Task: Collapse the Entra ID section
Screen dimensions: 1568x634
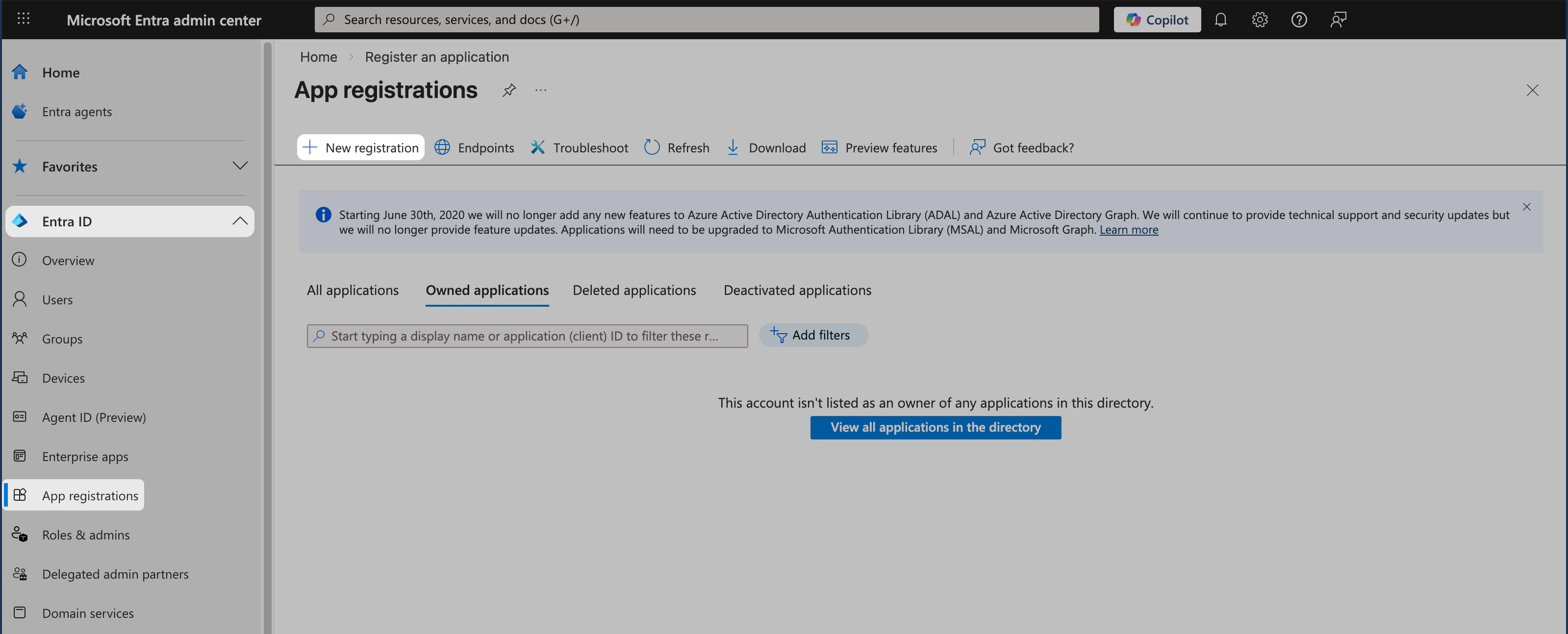Action: click(x=240, y=221)
